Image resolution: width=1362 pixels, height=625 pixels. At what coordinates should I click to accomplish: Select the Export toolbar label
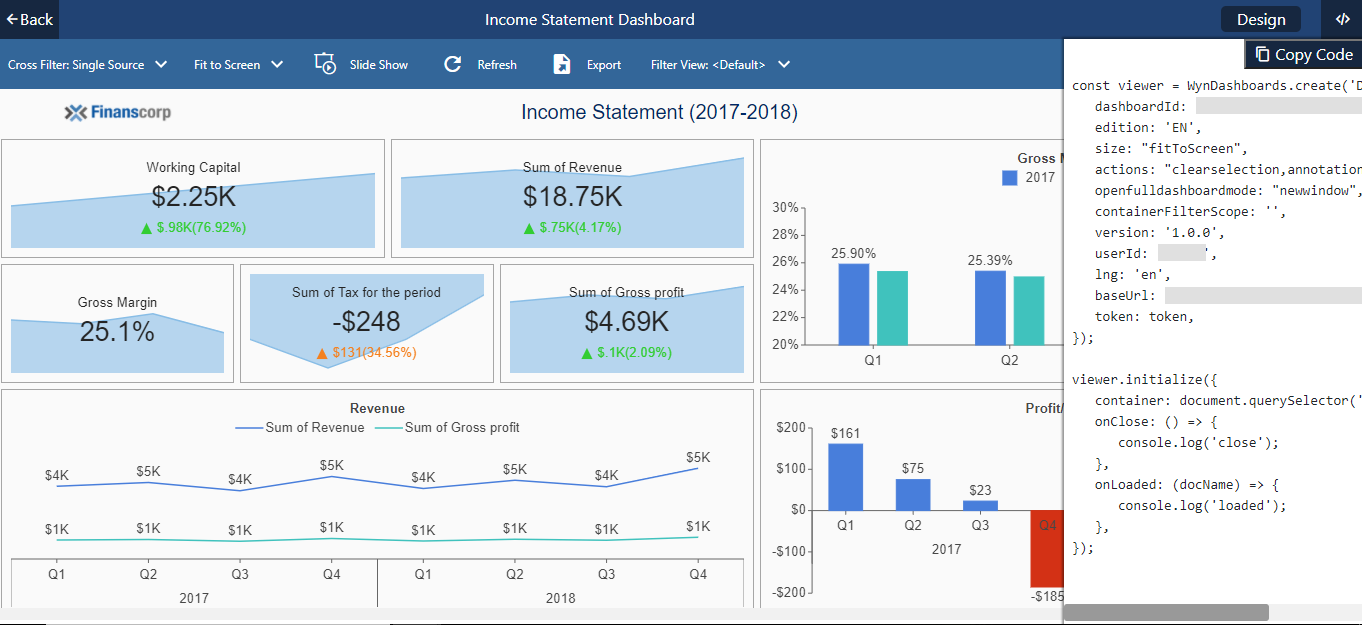coord(603,65)
